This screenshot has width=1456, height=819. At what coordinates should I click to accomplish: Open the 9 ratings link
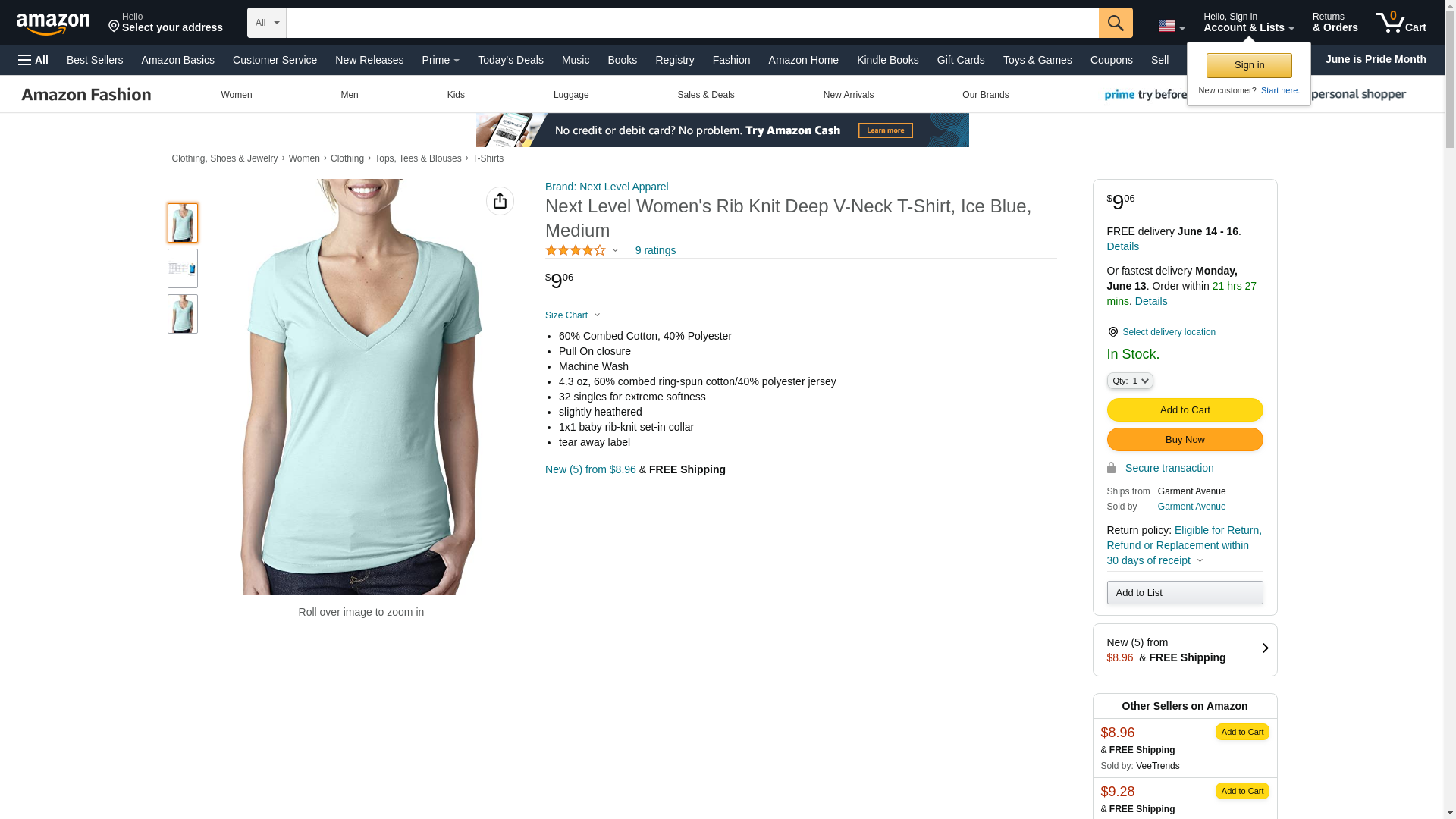coord(655,250)
